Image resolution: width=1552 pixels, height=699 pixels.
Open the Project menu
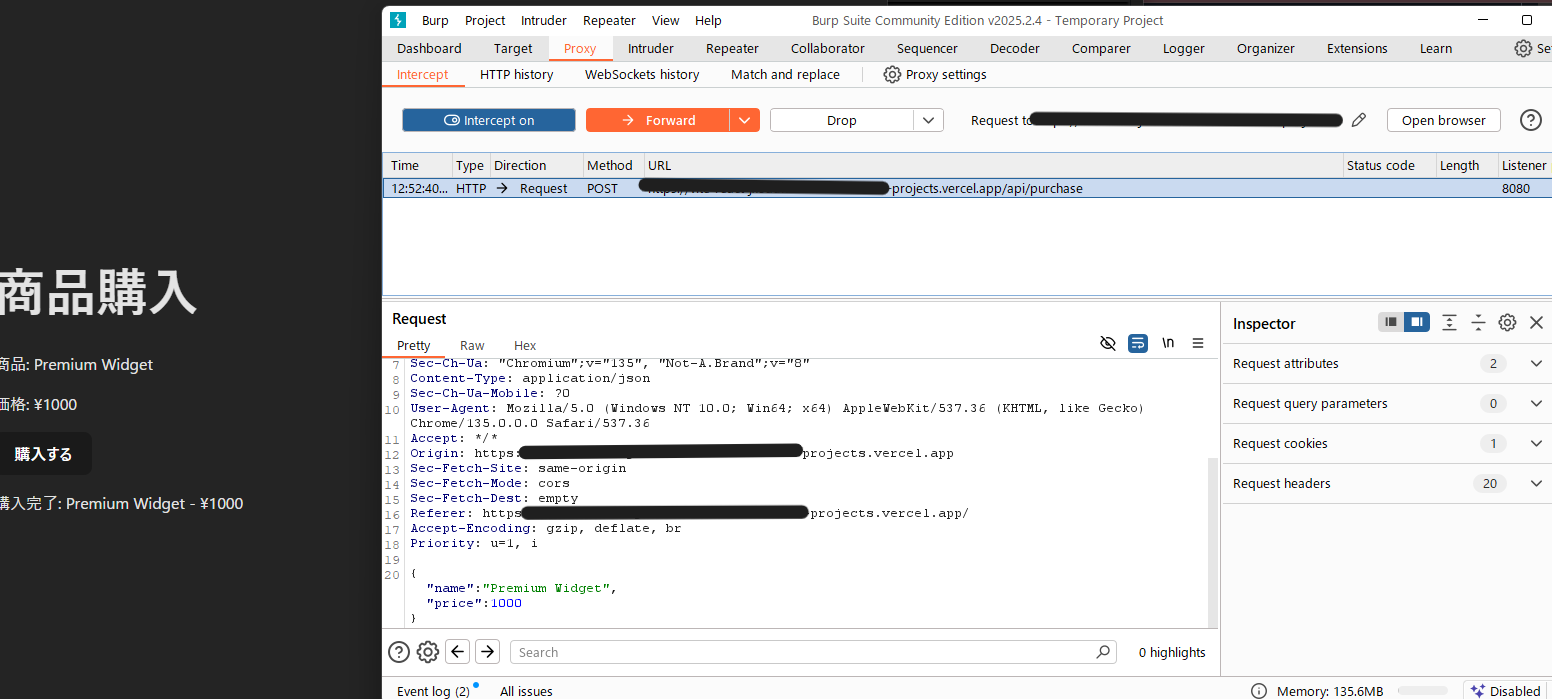pos(485,20)
